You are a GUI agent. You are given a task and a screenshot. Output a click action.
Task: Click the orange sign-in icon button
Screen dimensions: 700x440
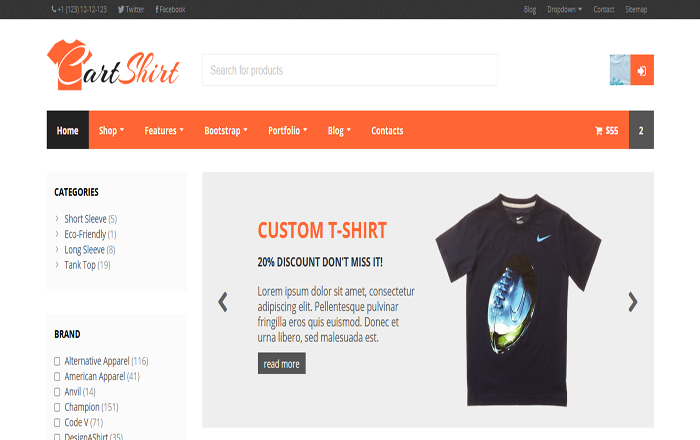point(642,70)
